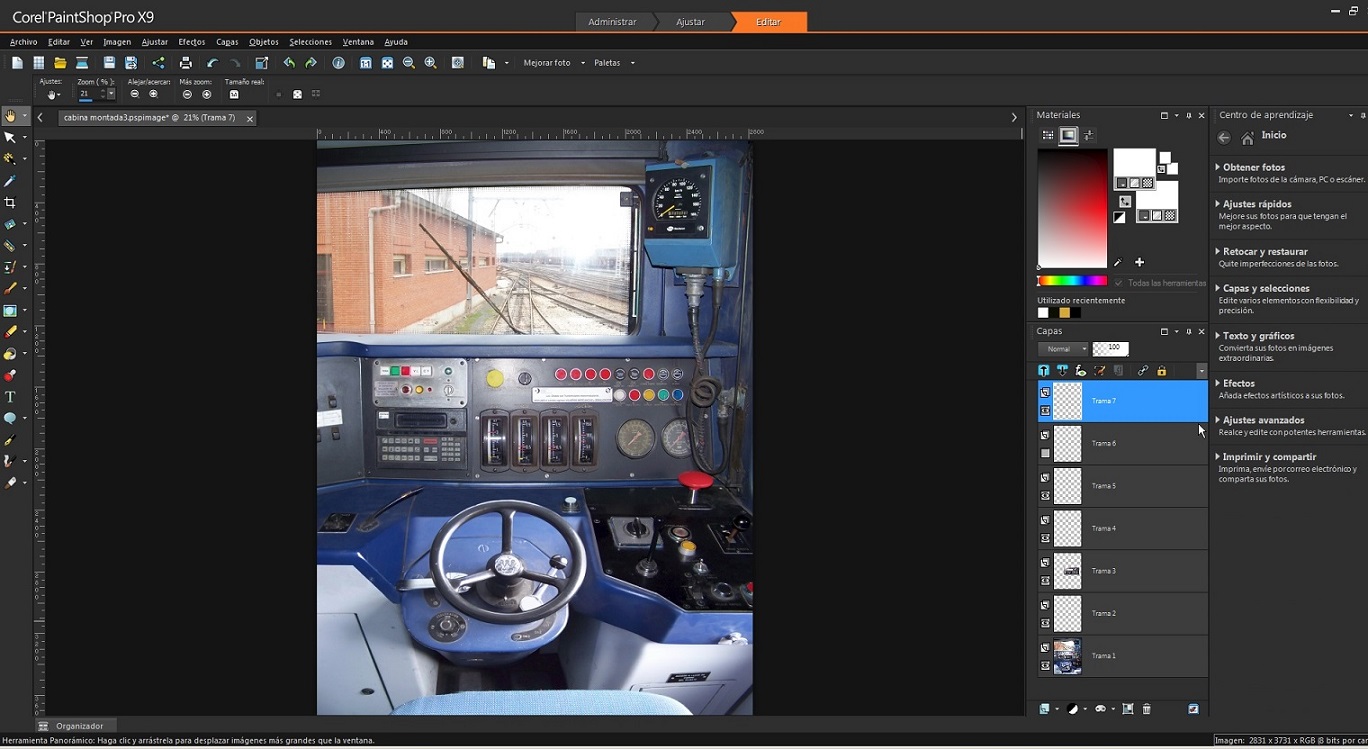The image size is (1368, 749).
Task: Open the Efectos menu
Action: (x=191, y=42)
